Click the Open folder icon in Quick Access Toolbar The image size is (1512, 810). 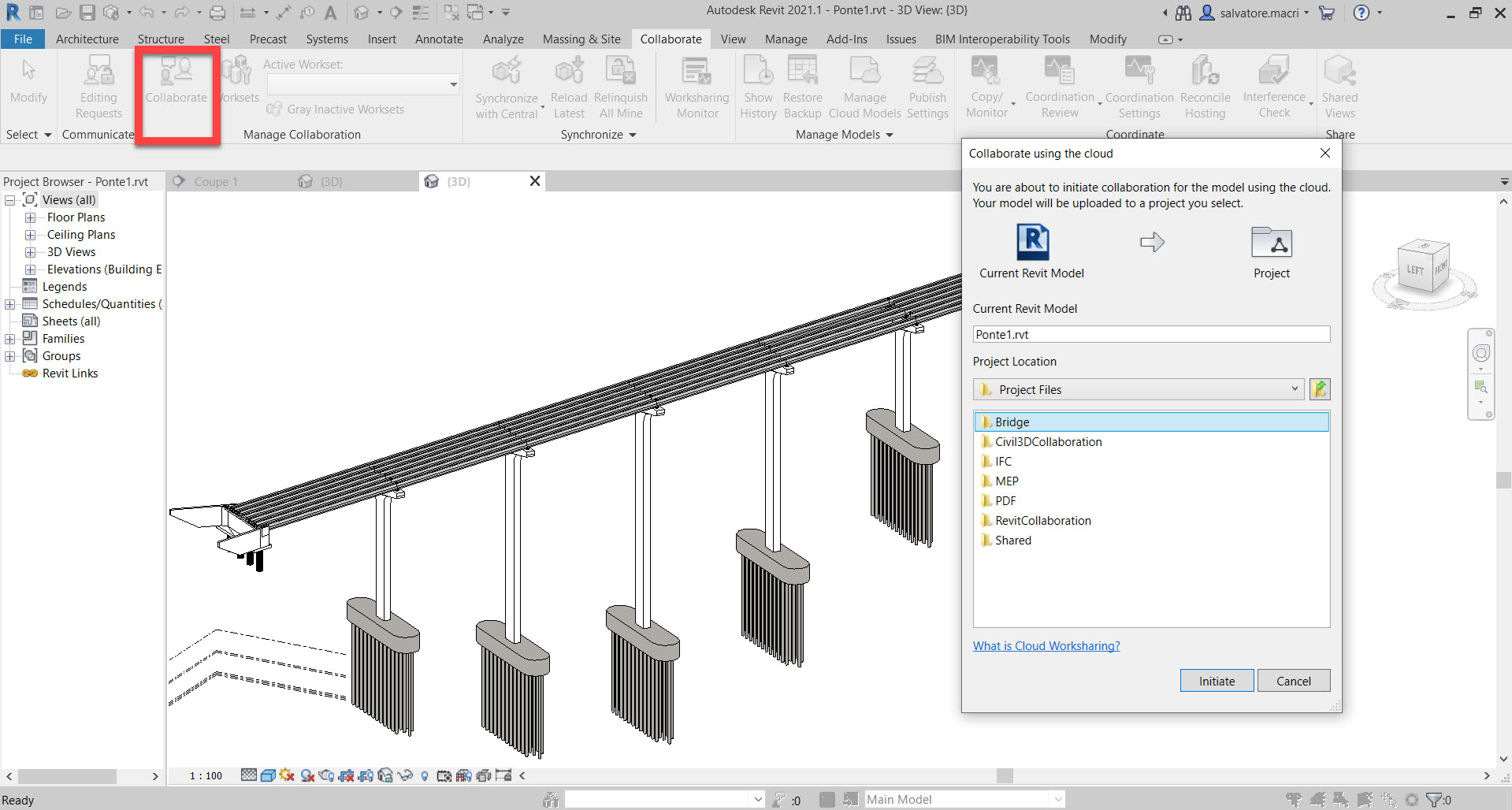[64, 13]
